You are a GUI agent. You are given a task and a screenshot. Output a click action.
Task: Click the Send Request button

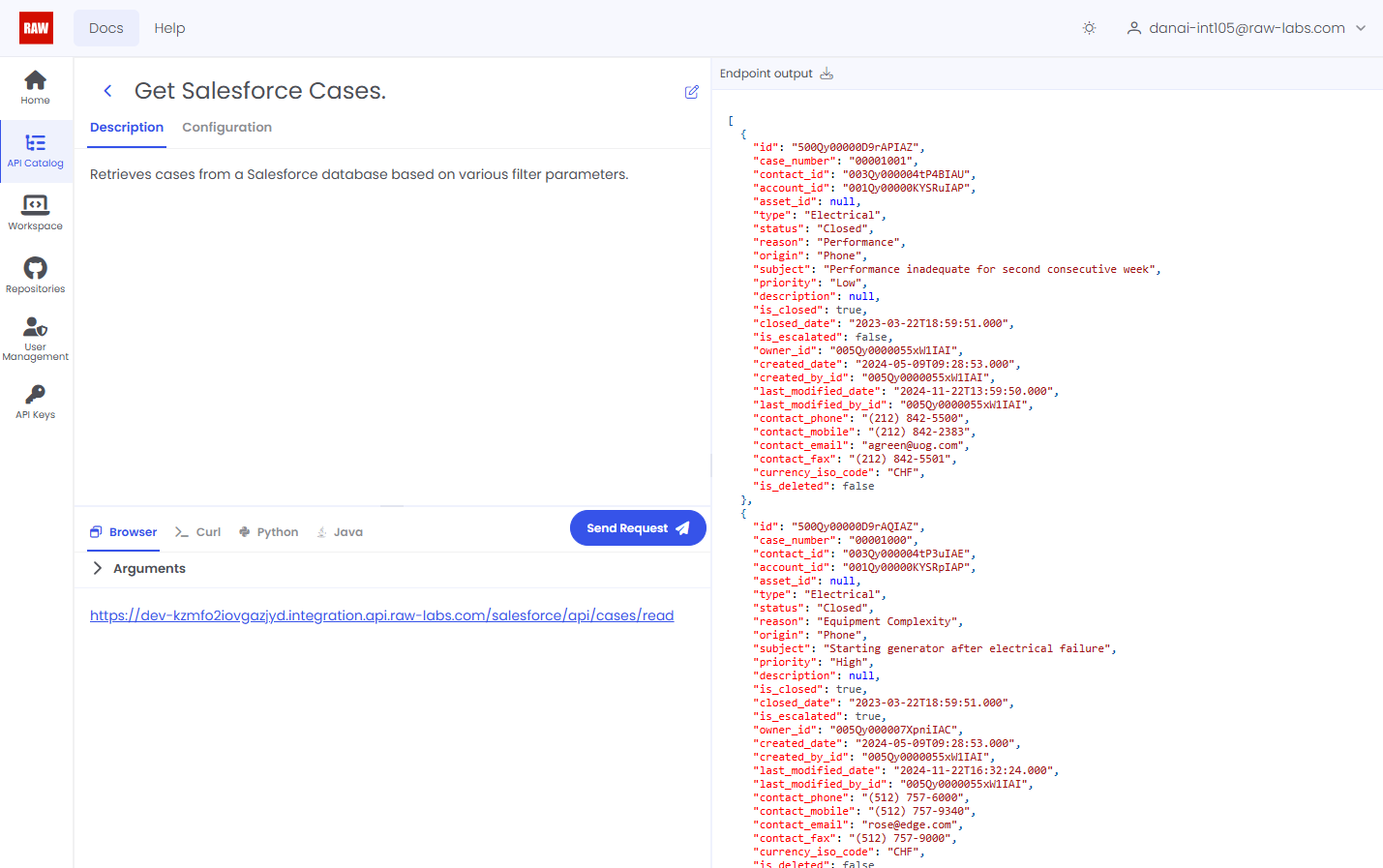pyautogui.click(x=638, y=528)
